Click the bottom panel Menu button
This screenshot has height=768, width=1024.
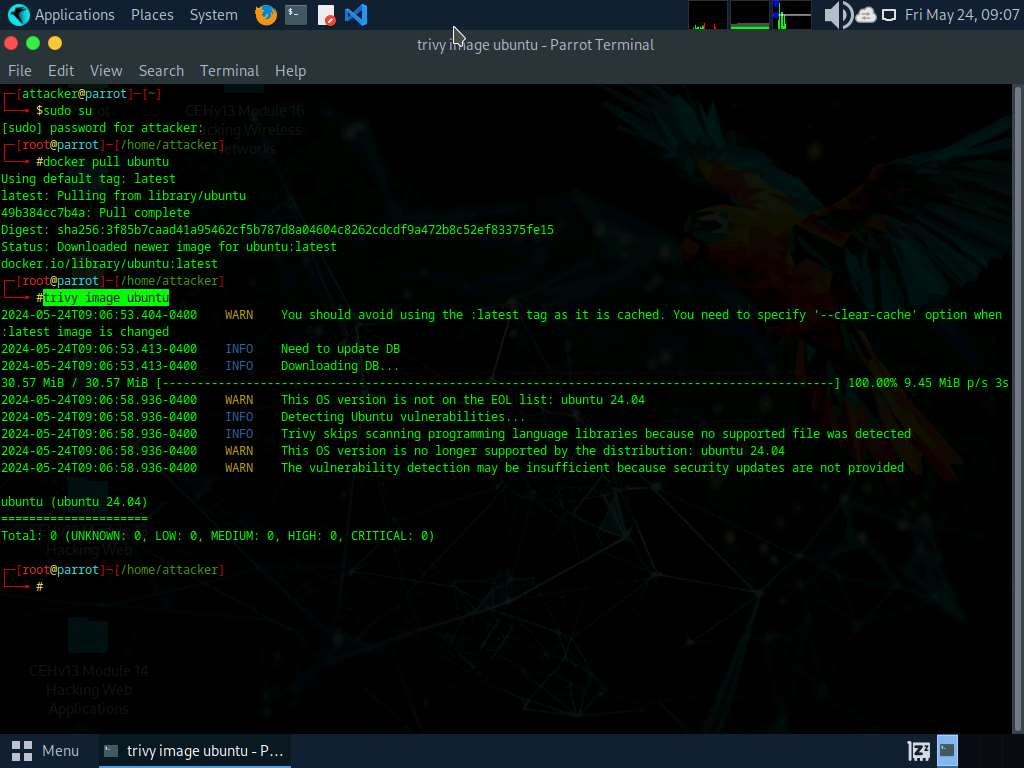tap(46, 750)
